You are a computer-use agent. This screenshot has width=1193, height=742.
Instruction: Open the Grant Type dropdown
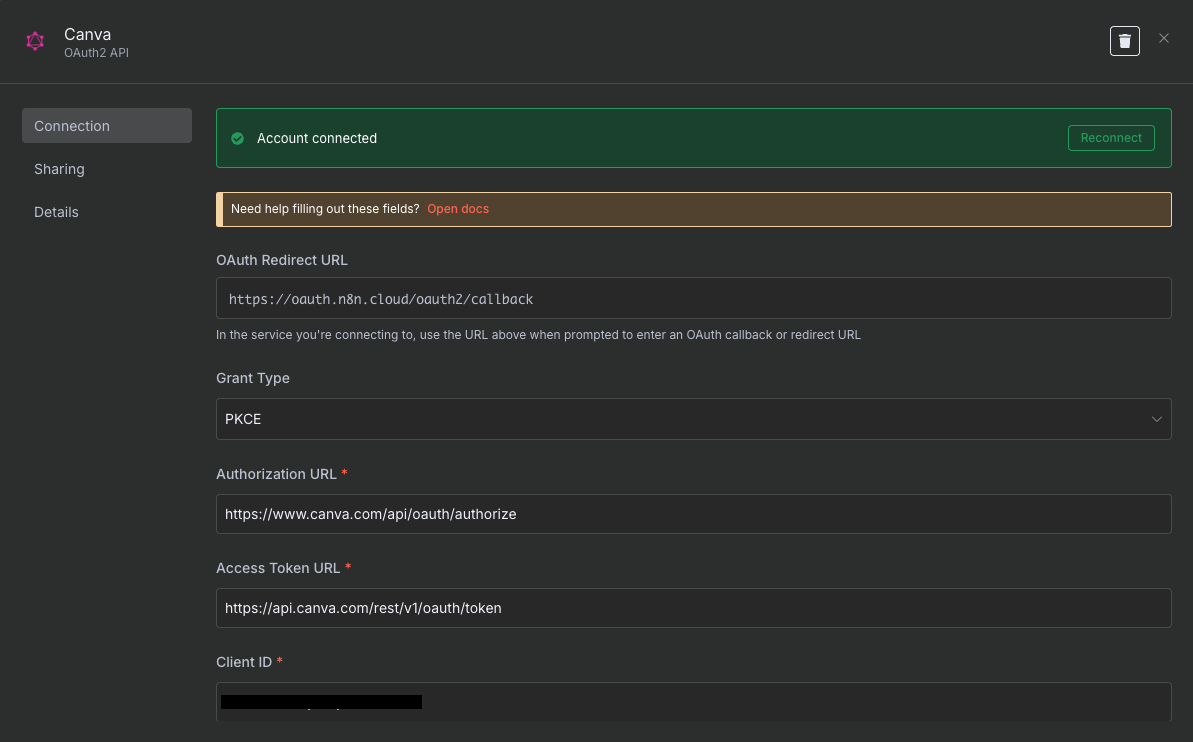click(693, 419)
